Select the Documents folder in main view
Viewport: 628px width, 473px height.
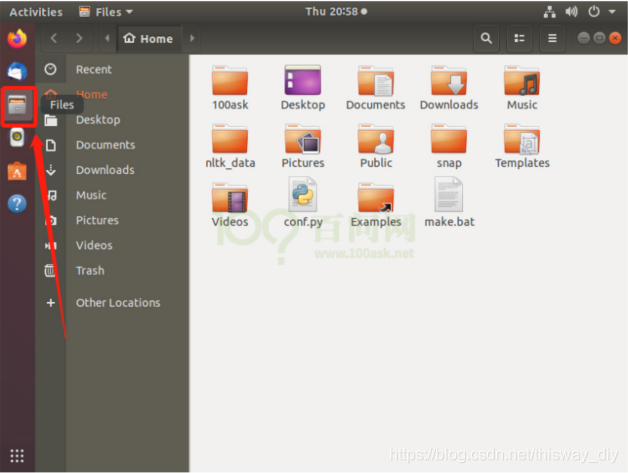pyautogui.click(x=376, y=88)
